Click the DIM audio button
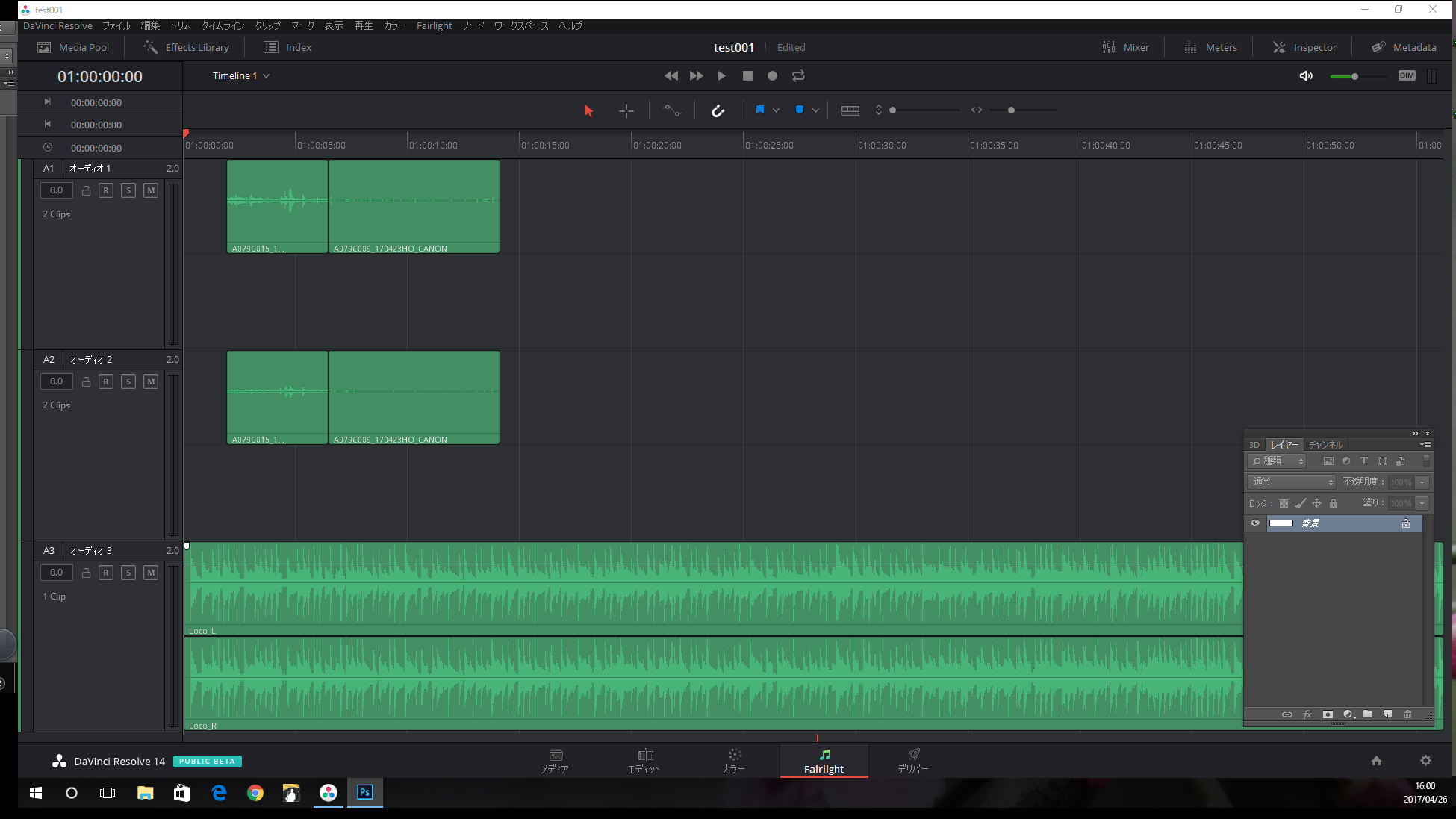This screenshot has height=819, width=1456. (x=1407, y=75)
